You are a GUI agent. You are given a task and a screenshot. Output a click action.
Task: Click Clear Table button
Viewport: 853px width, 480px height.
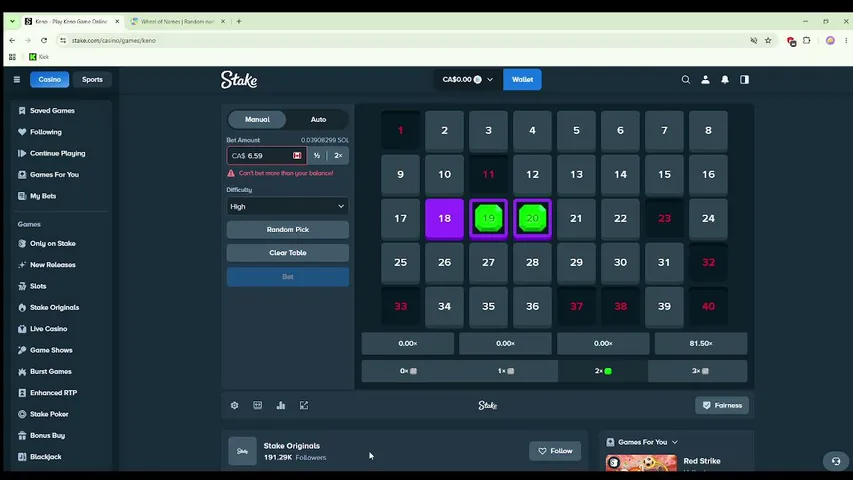pos(288,253)
